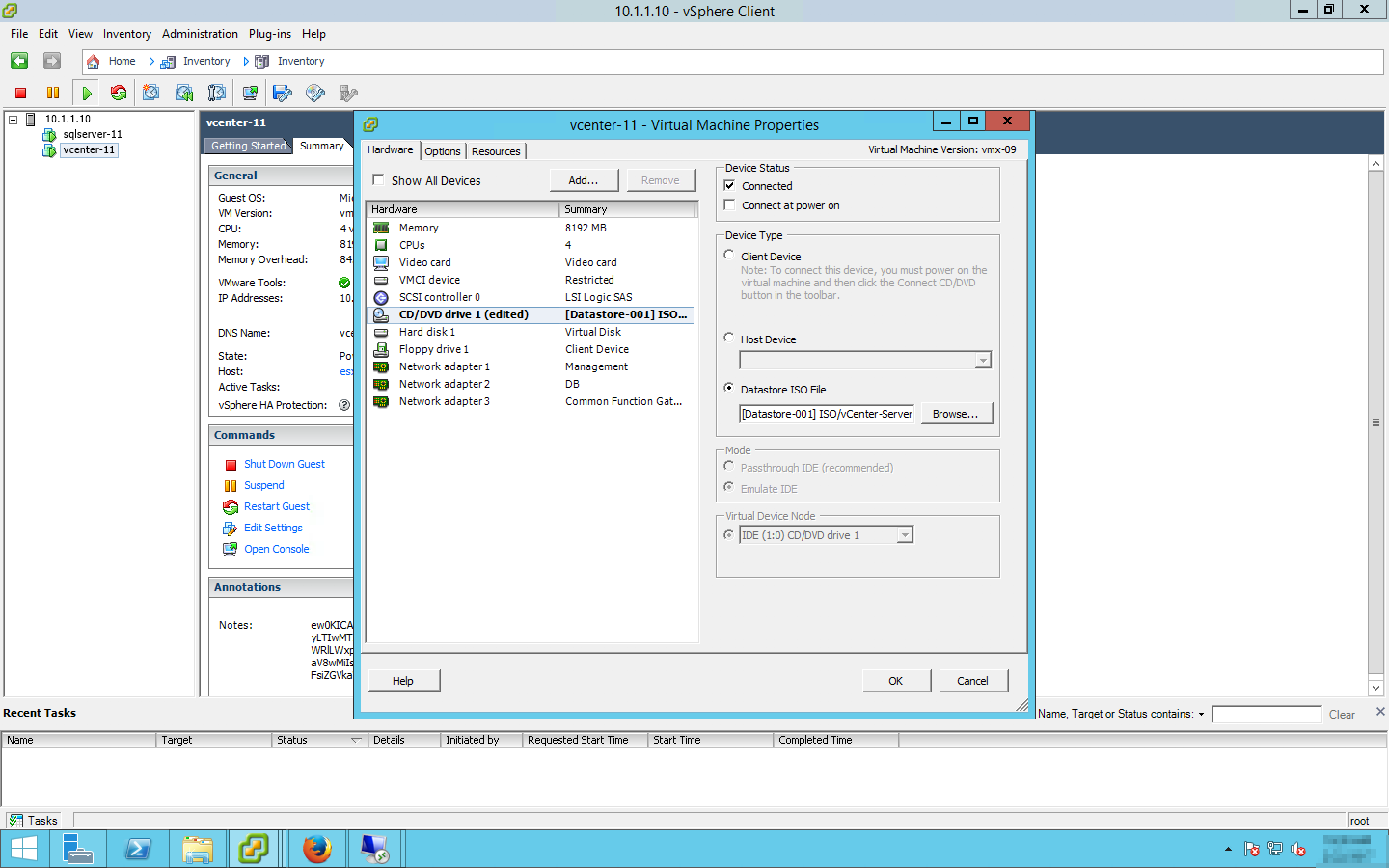Click the Launch Console toolbar icon

coord(250,93)
